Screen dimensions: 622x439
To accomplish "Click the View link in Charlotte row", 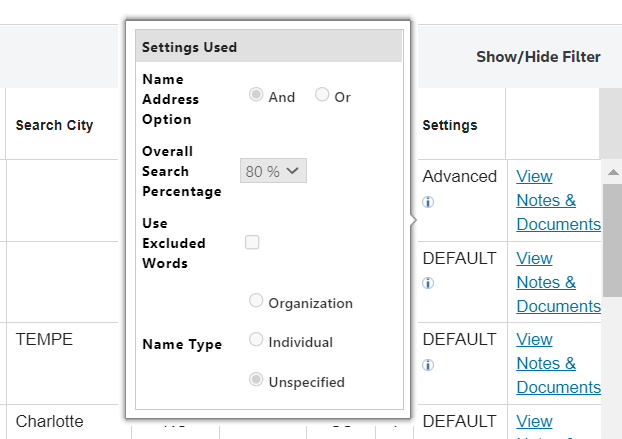I will [534, 421].
